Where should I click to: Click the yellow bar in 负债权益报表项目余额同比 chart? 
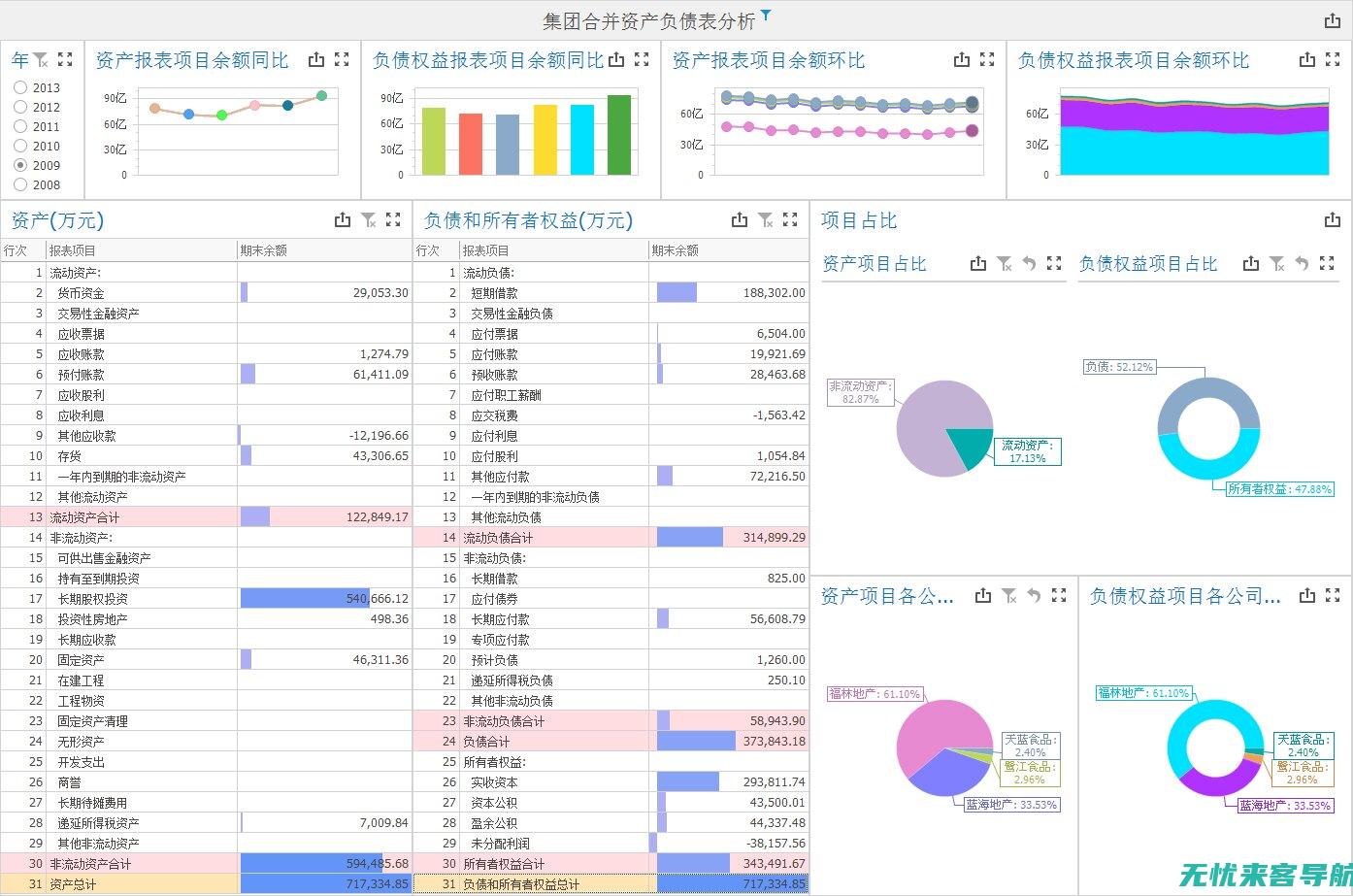coord(545,140)
